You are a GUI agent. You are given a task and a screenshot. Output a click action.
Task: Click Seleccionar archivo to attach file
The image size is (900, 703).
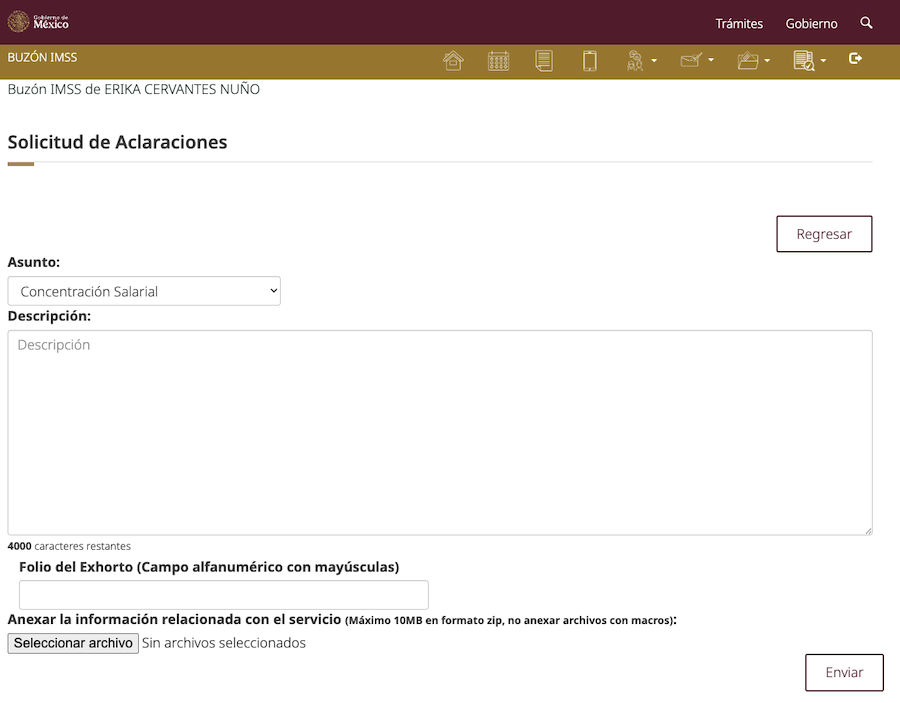[73, 643]
